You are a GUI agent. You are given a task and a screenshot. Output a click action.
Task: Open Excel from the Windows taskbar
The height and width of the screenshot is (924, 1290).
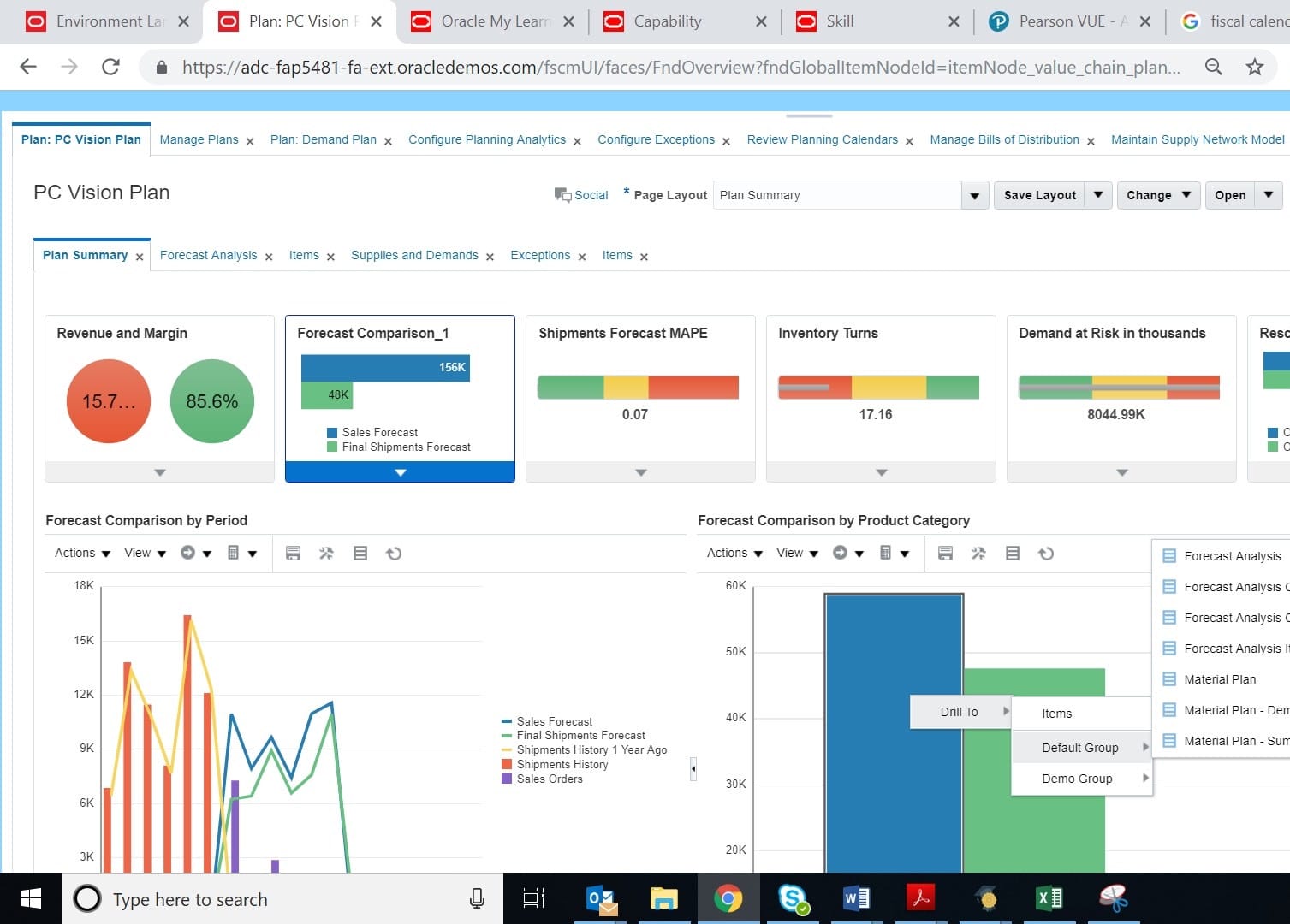1049,898
